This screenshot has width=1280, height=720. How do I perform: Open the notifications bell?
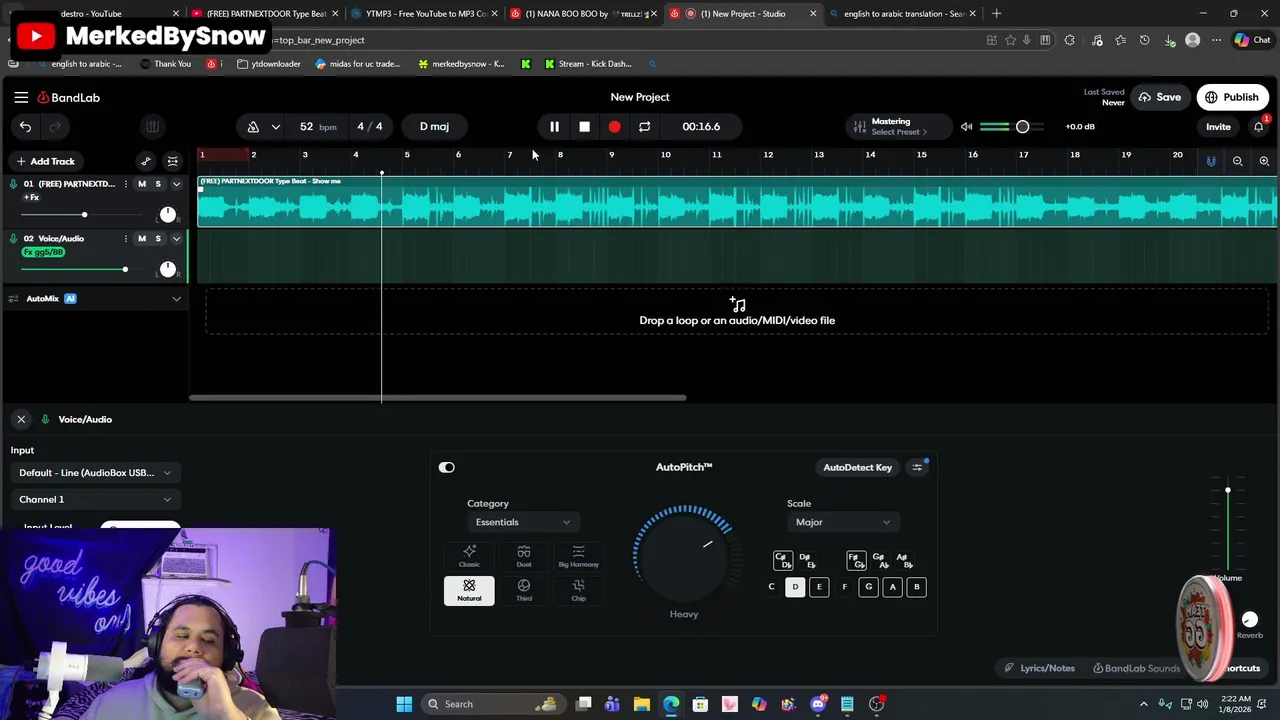tap(1259, 127)
